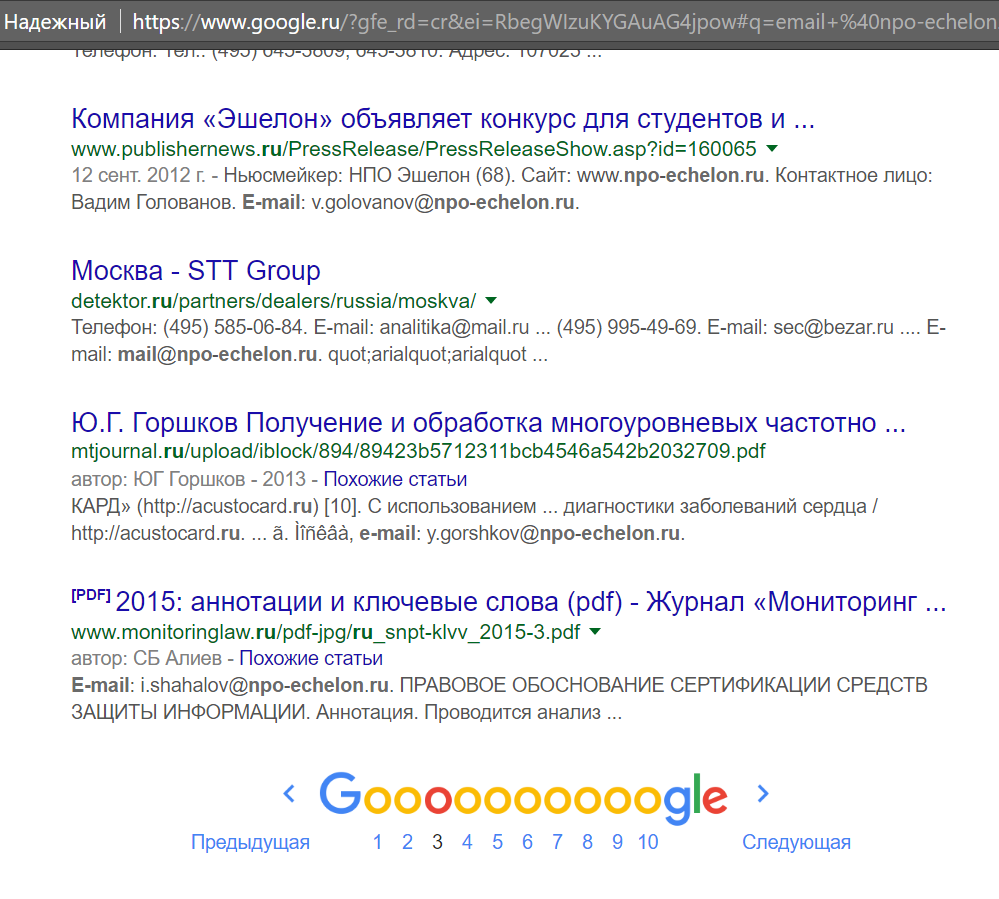Image resolution: width=999 pixels, height=899 pixels.
Task: Open dropdown arrow beside monitoringlaw.ru URL
Action: tap(595, 632)
